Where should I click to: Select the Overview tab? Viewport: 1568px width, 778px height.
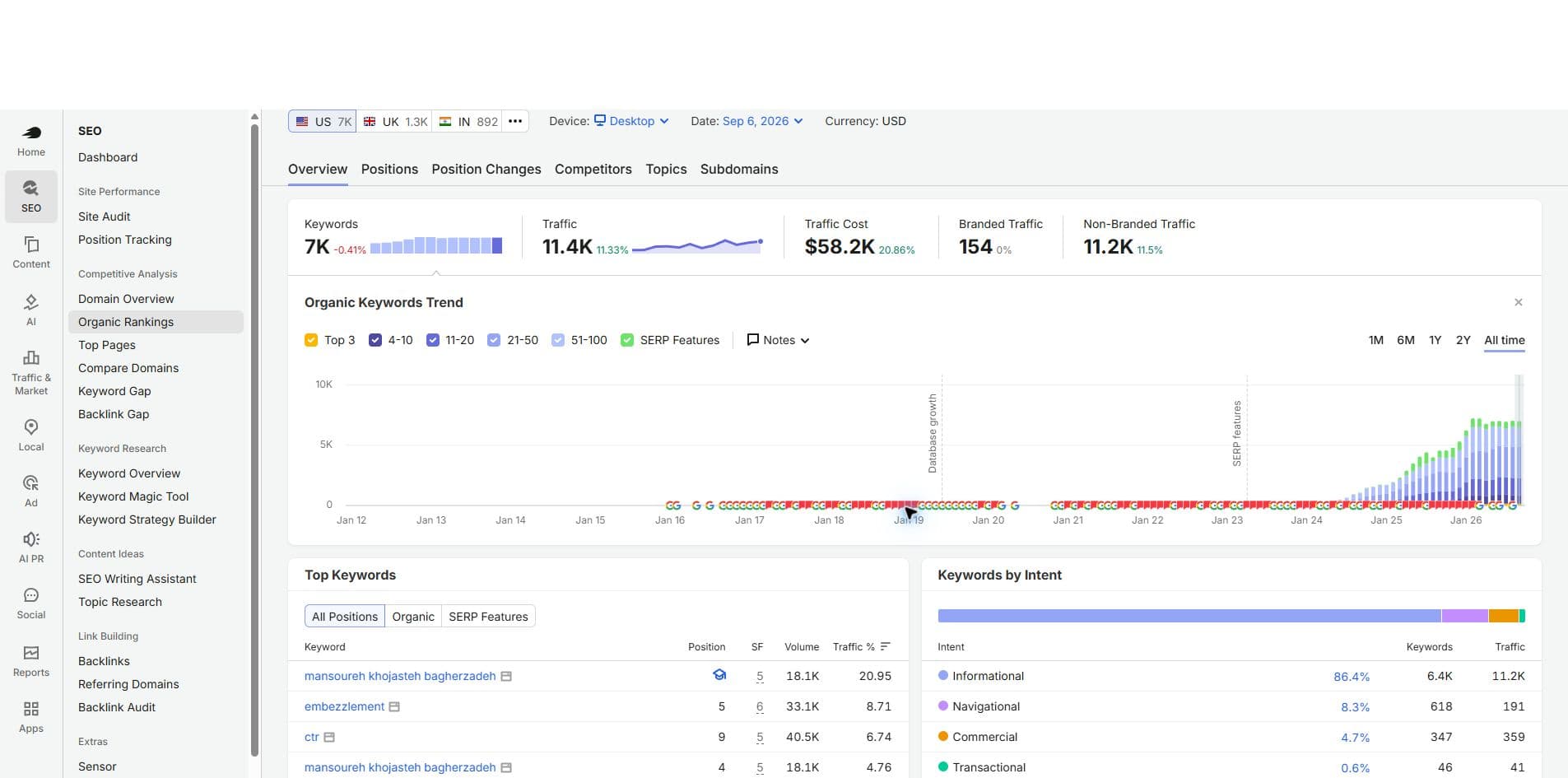point(318,169)
